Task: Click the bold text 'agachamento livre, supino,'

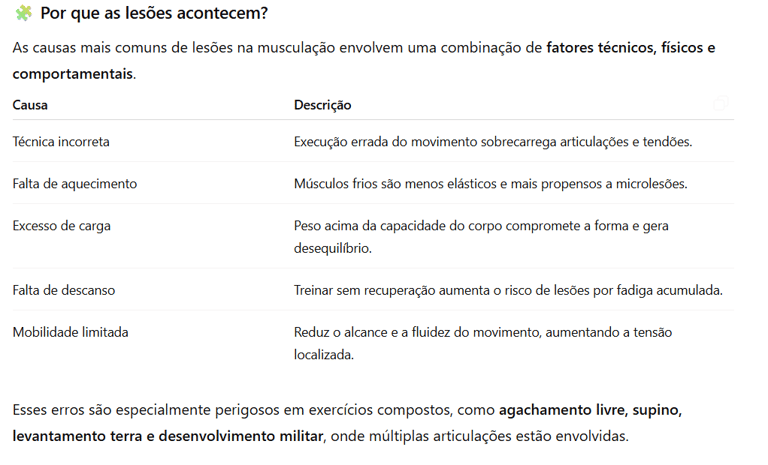Action: tap(590, 410)
